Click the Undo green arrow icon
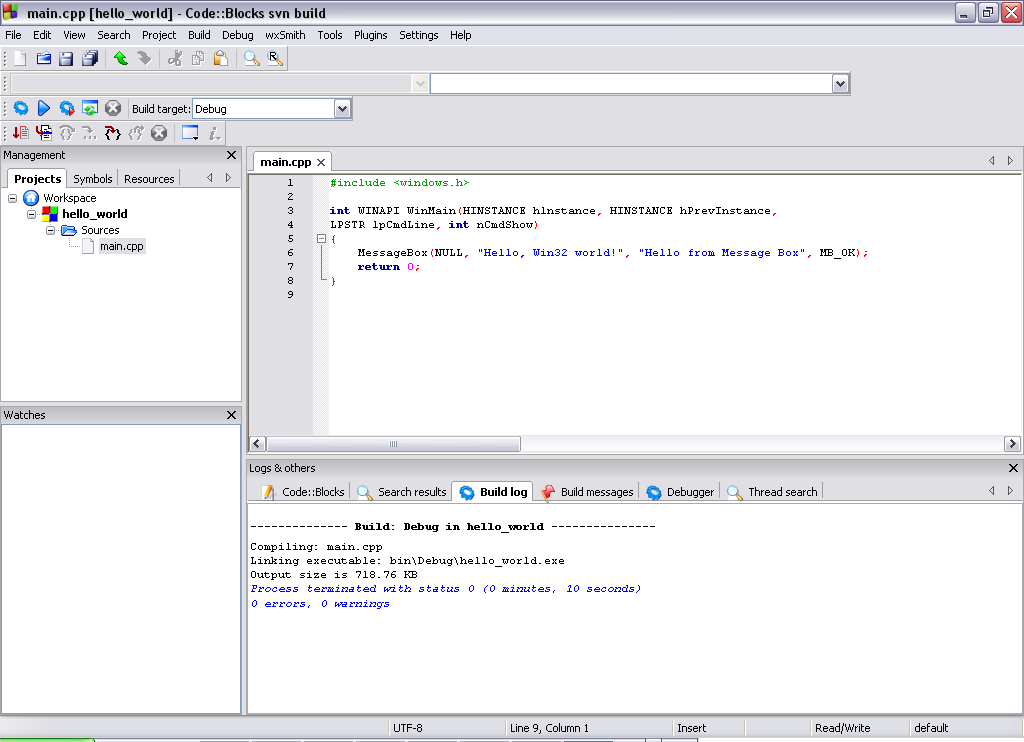This screenshot has width=1024, height=742. 121,59
